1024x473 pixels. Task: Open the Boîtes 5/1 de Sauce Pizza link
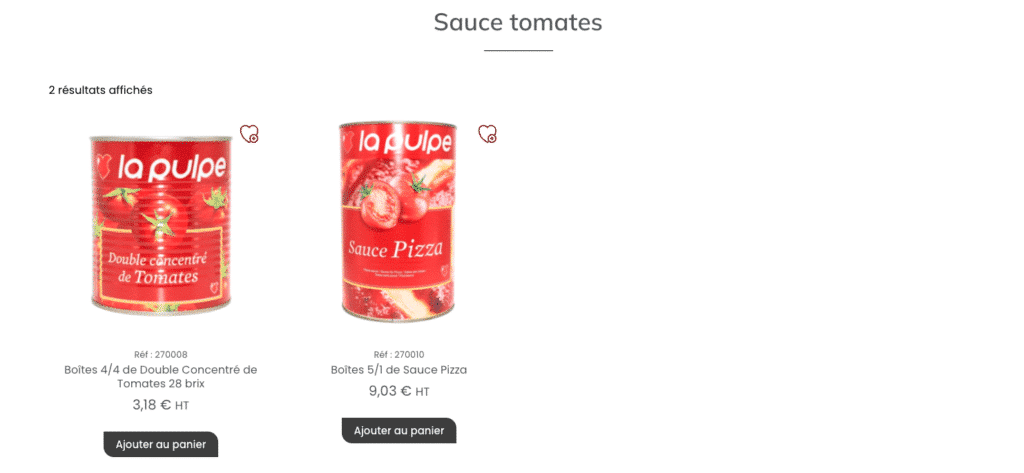tap(399, 370)
